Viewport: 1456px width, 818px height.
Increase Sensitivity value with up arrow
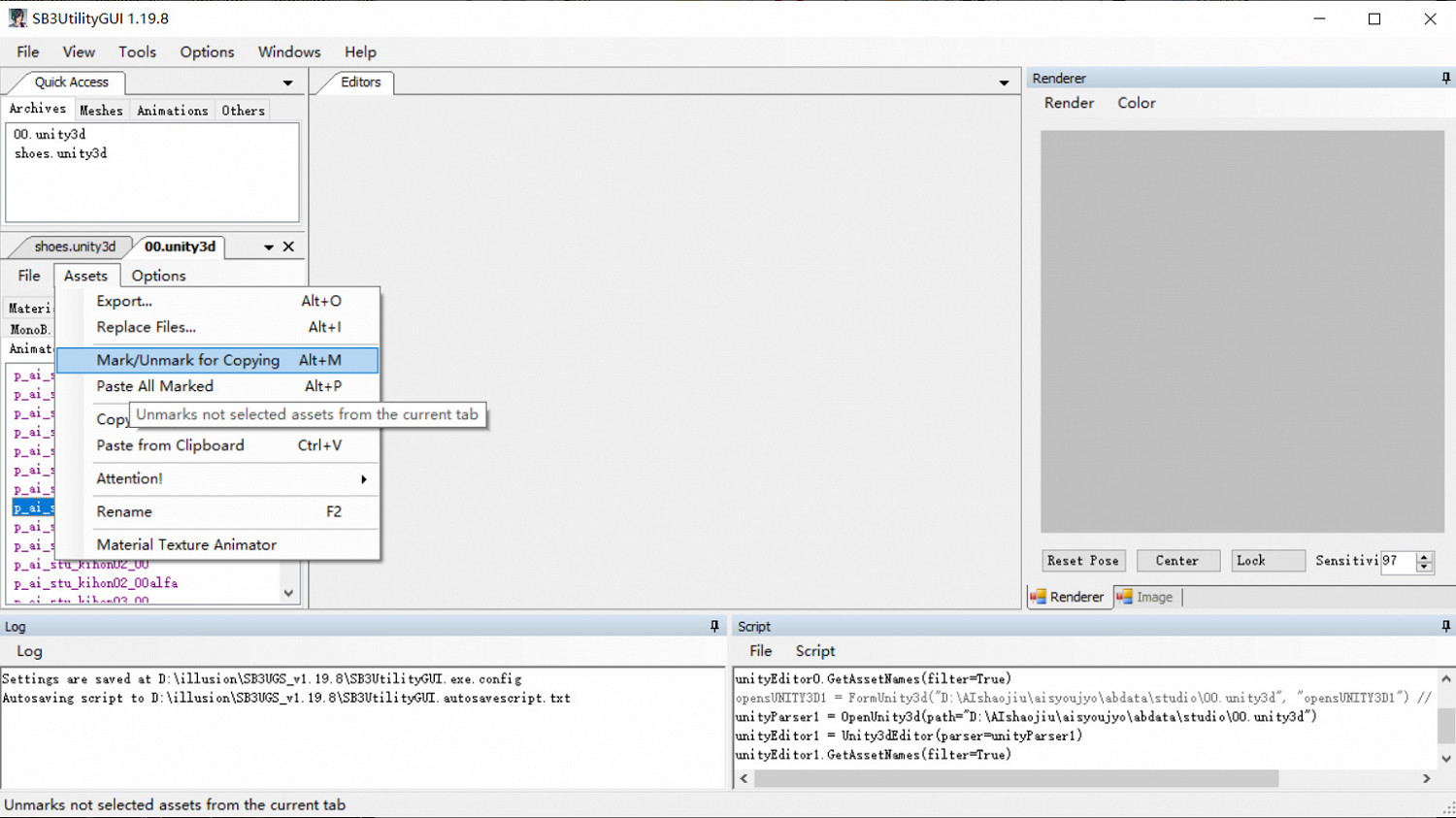coord(1424,556)
